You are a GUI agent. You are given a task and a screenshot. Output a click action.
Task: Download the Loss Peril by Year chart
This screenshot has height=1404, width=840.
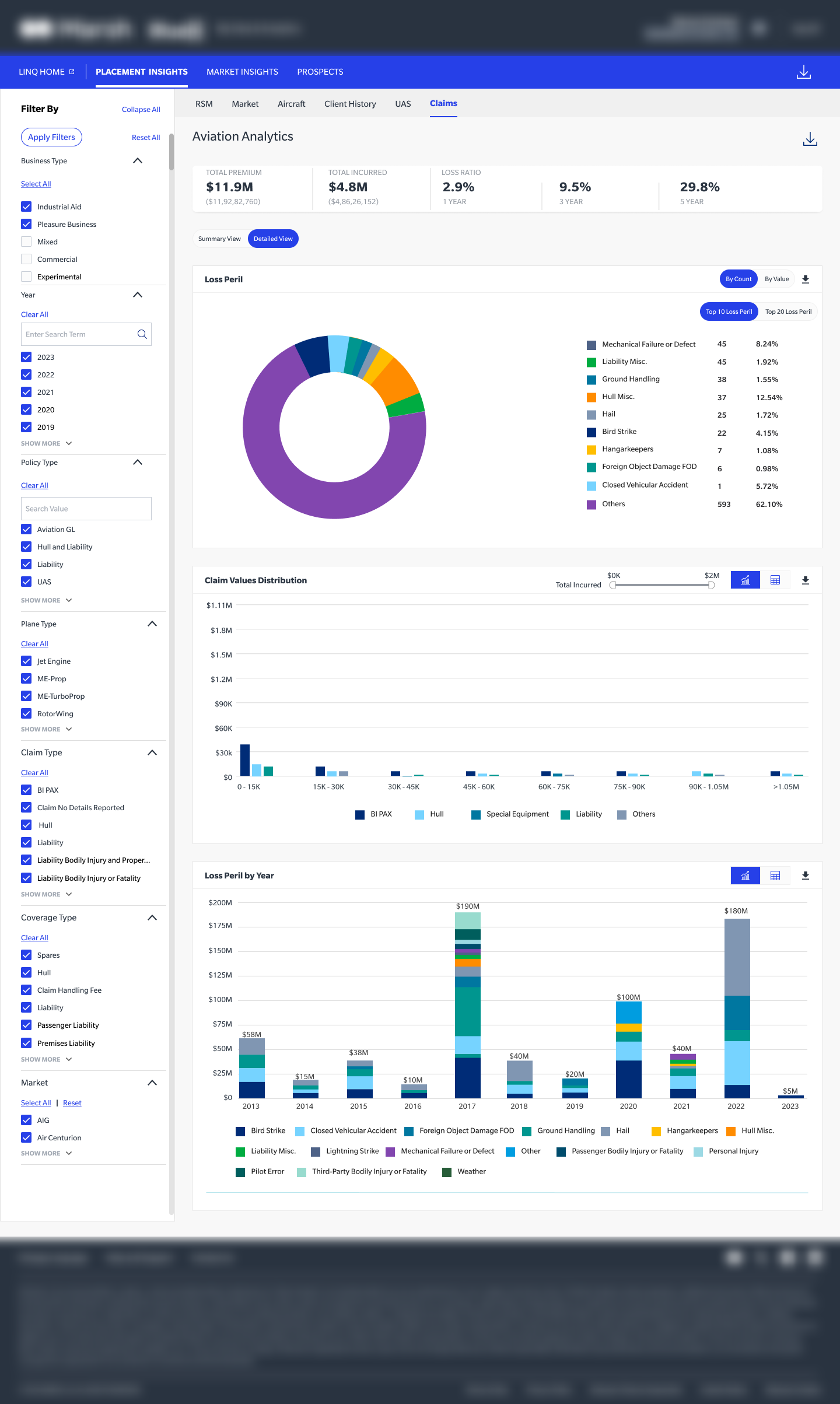(x=806, y=876)
